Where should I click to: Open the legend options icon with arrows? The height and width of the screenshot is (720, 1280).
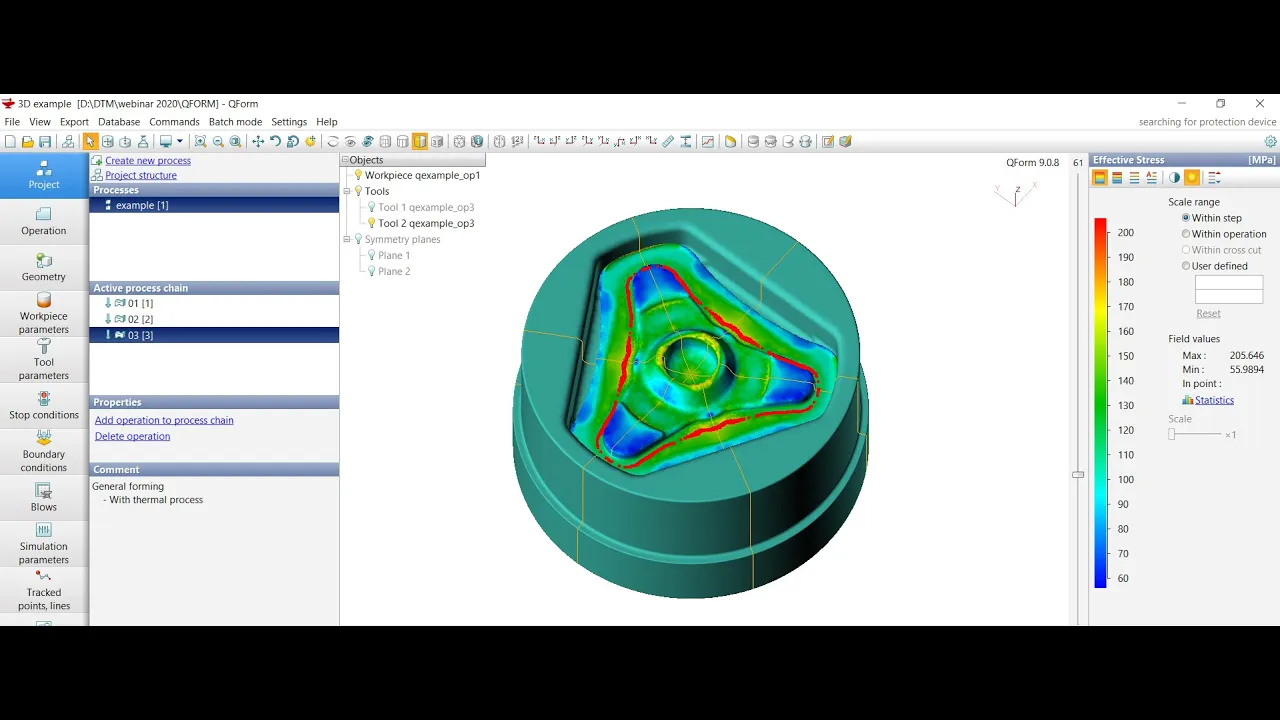coord(1214,178)
